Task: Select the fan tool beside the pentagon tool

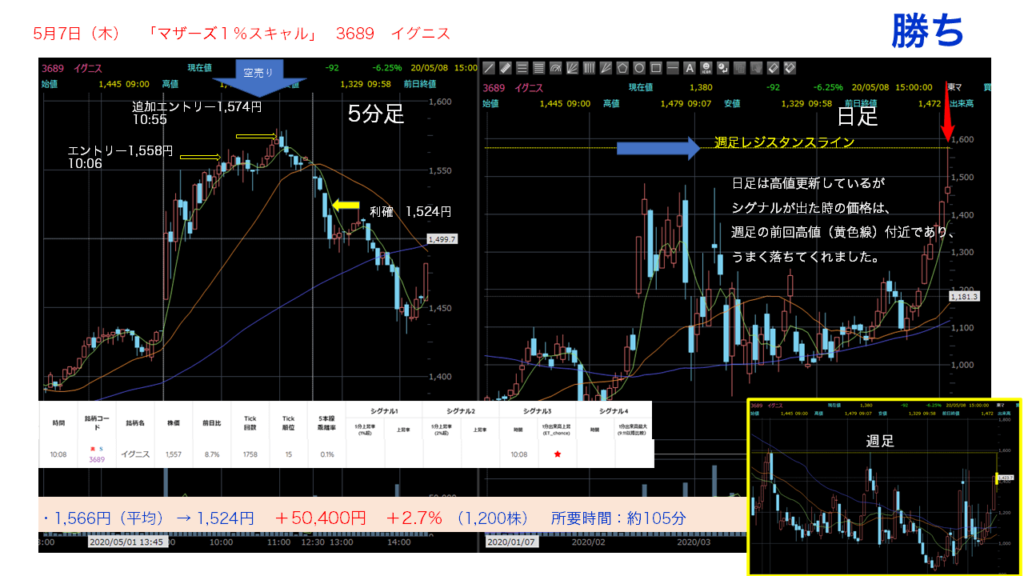Action: 605,68
